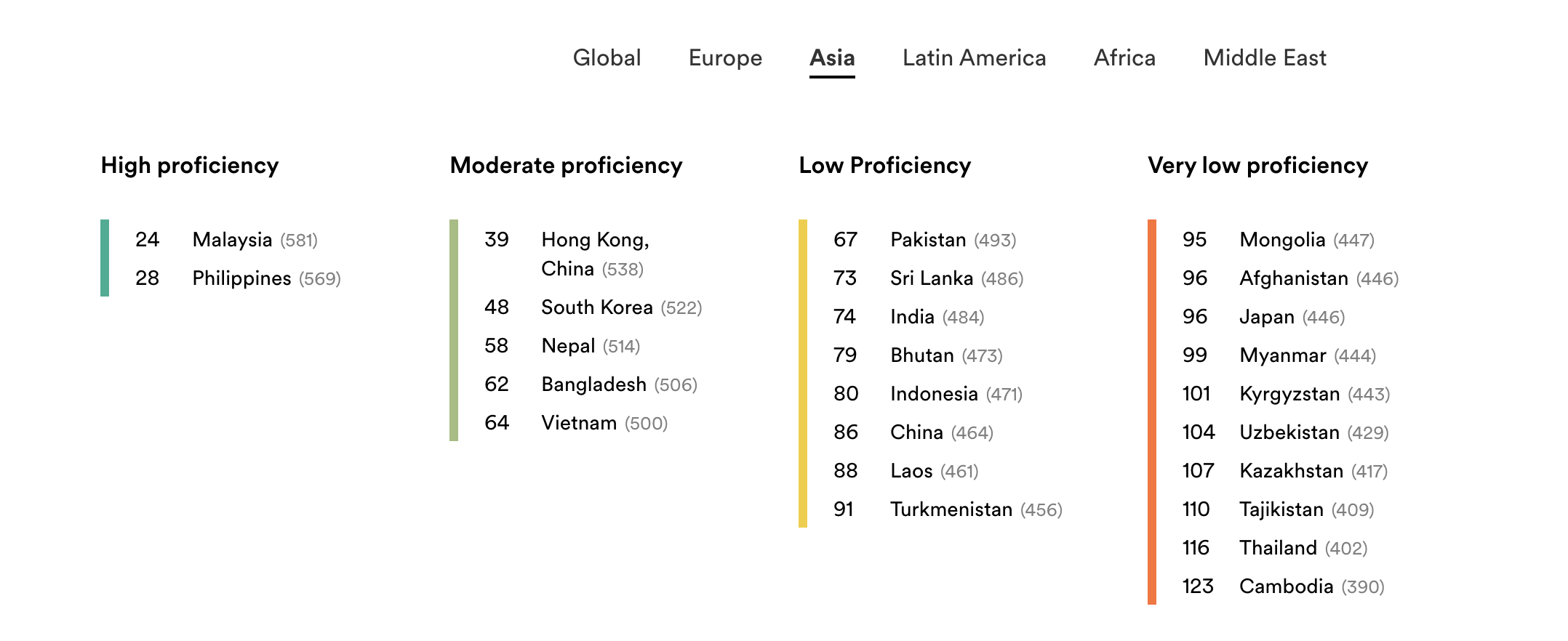Open the Africa tab

pos(1124,58)
